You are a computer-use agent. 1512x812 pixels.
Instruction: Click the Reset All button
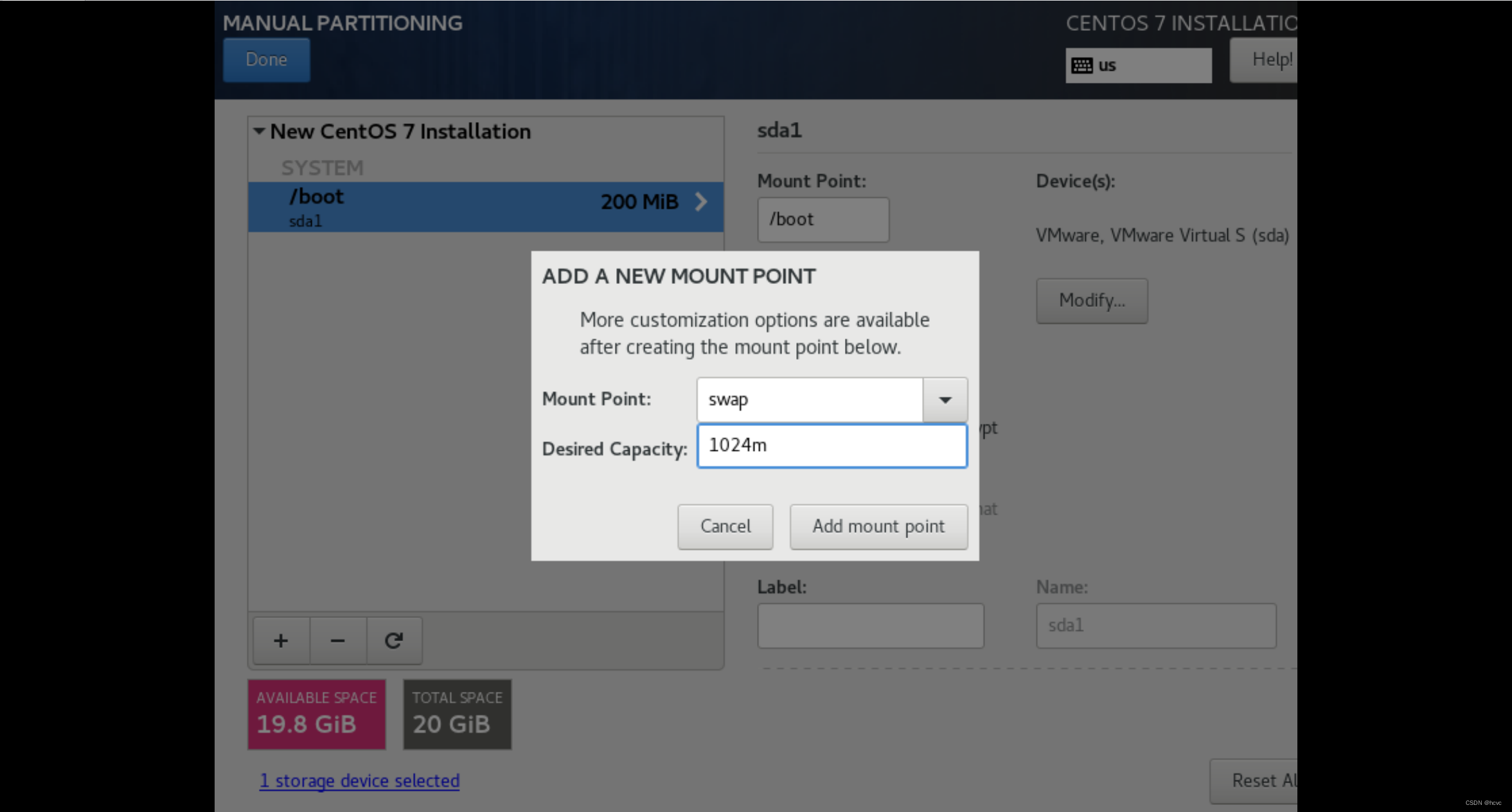coord(1254,781)
